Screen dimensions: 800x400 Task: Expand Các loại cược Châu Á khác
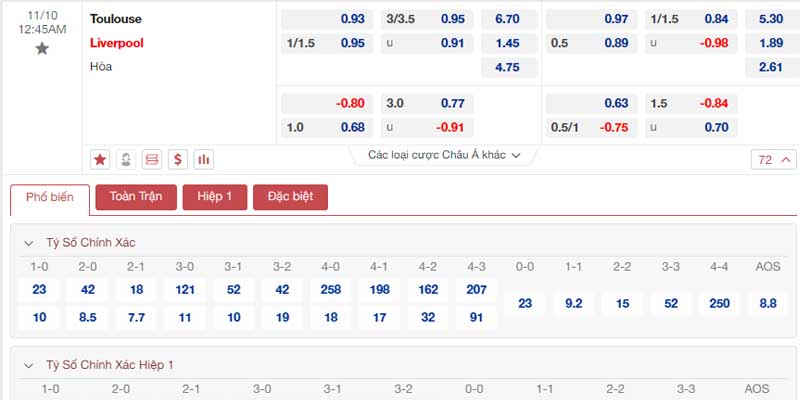(x=444, y=155)
